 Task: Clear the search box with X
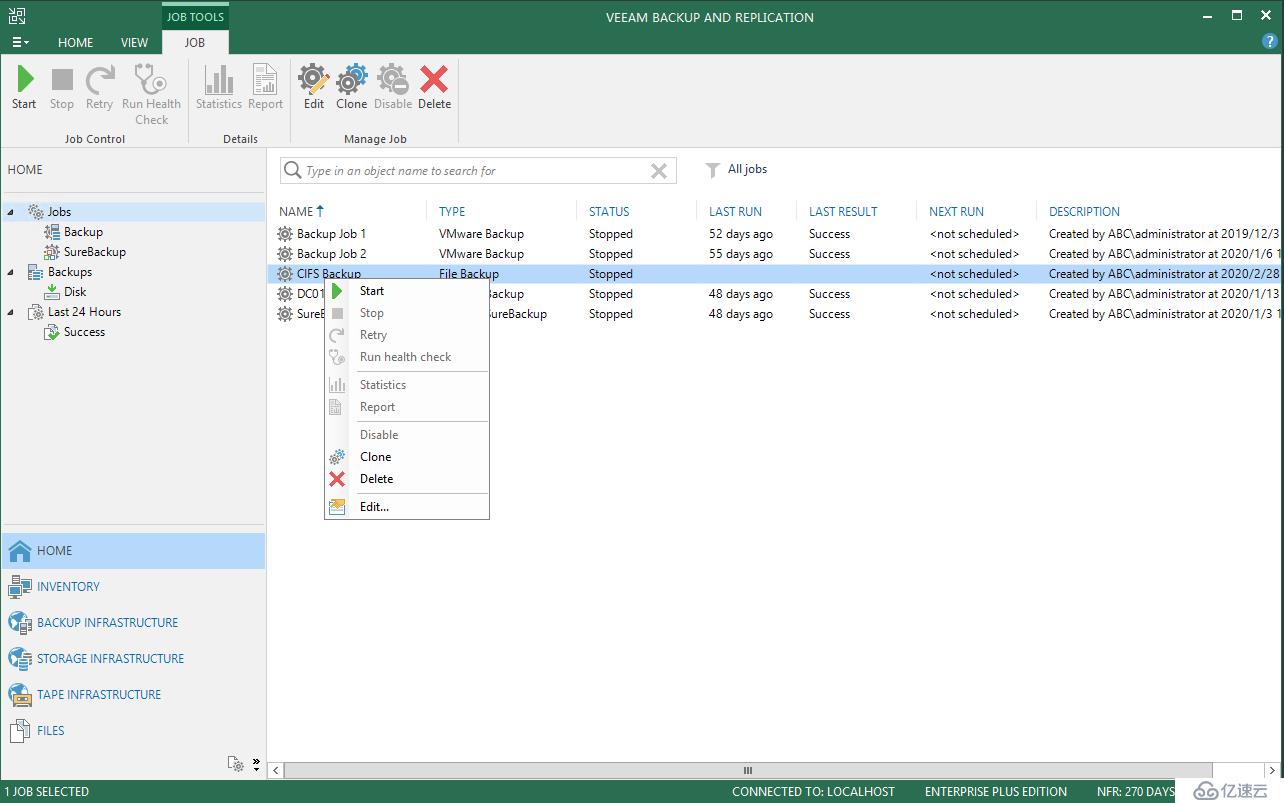click(658, 171)
